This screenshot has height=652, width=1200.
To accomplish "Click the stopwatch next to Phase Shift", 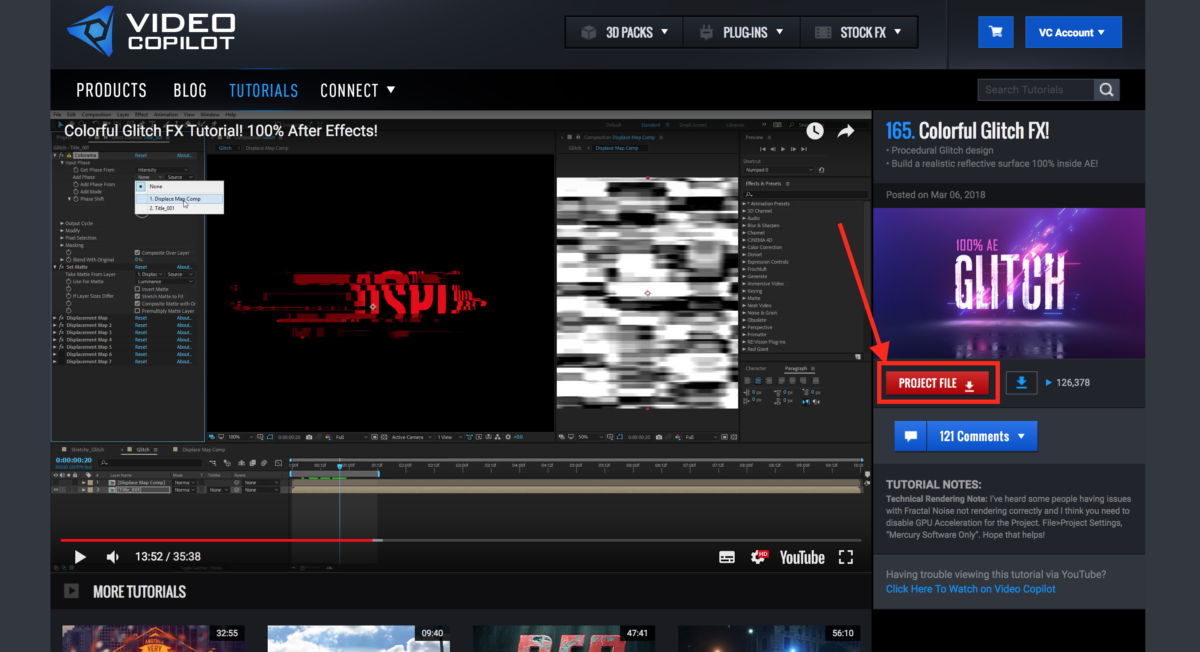I will pyautogui.click(x=76, y=199).
